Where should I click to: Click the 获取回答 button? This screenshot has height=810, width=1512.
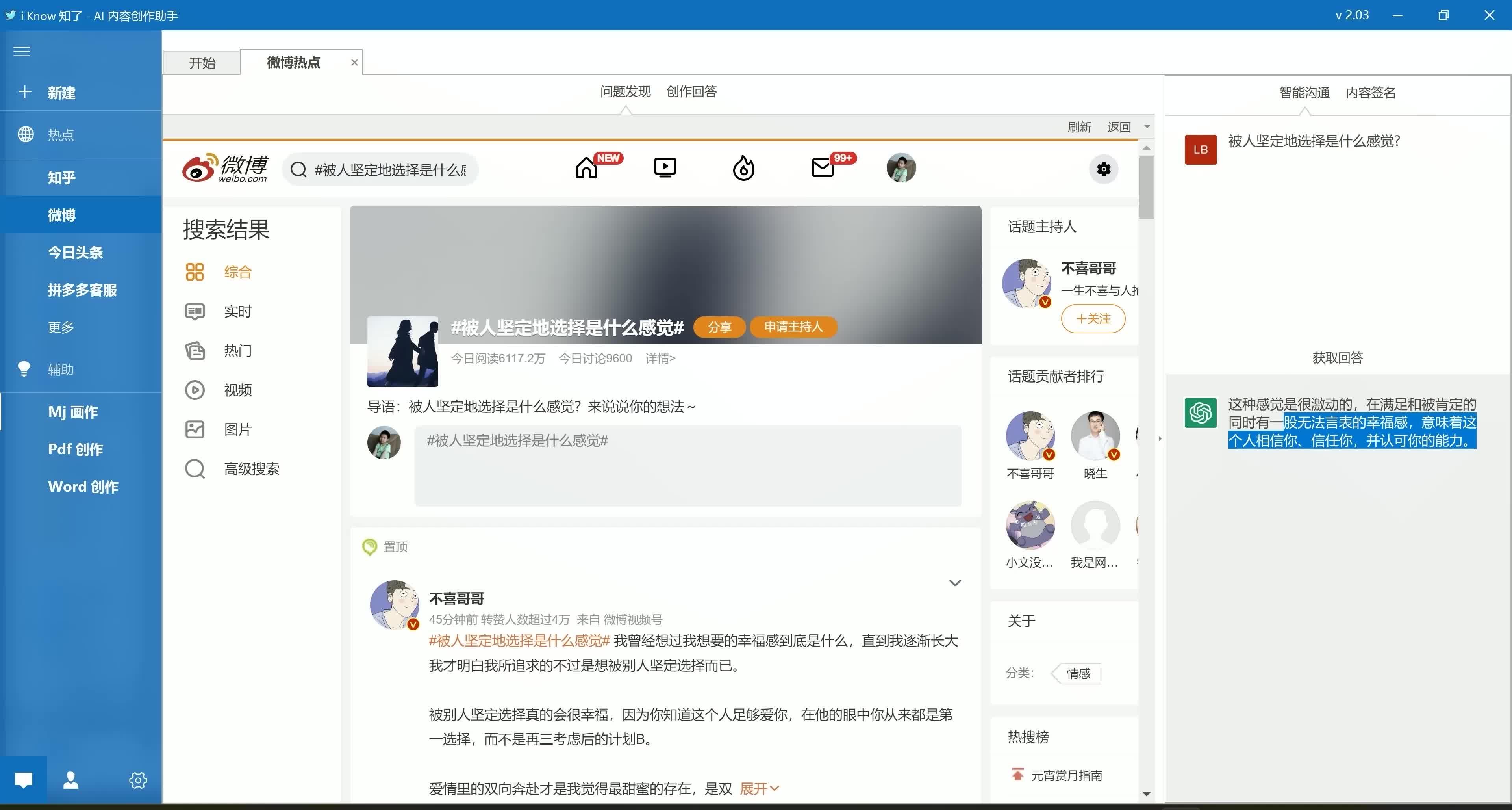[x=1337, y=357]
